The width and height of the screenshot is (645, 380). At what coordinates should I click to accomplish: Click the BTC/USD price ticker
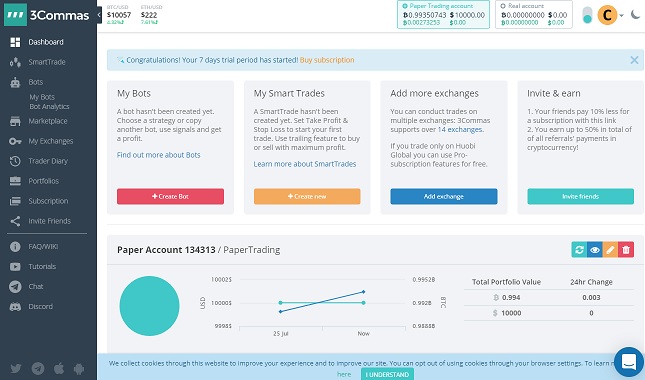coord(119,15)
